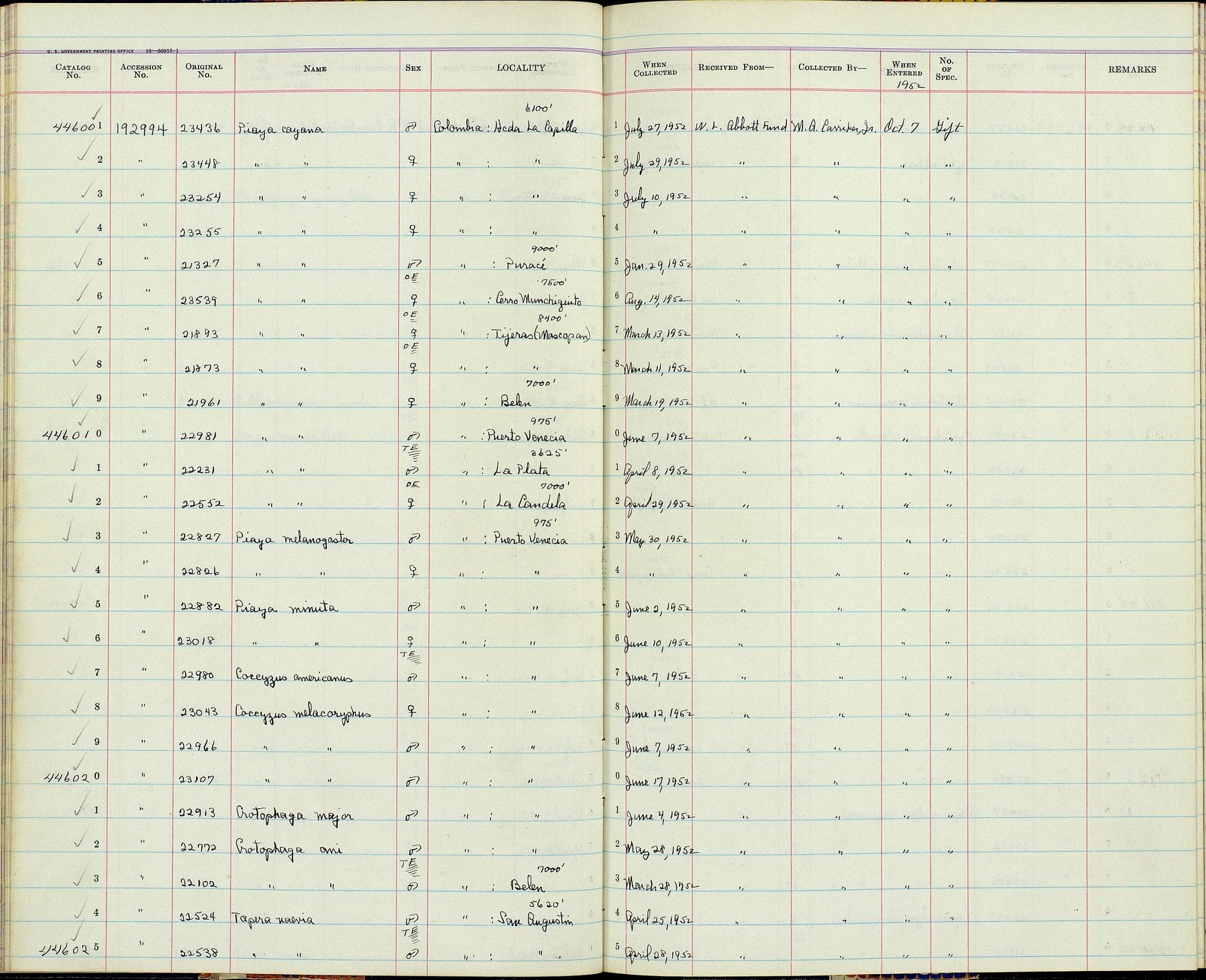The height and width of the screenshot is (980, 1206).
Task: Click original number 22538
Action: point(200,953)
